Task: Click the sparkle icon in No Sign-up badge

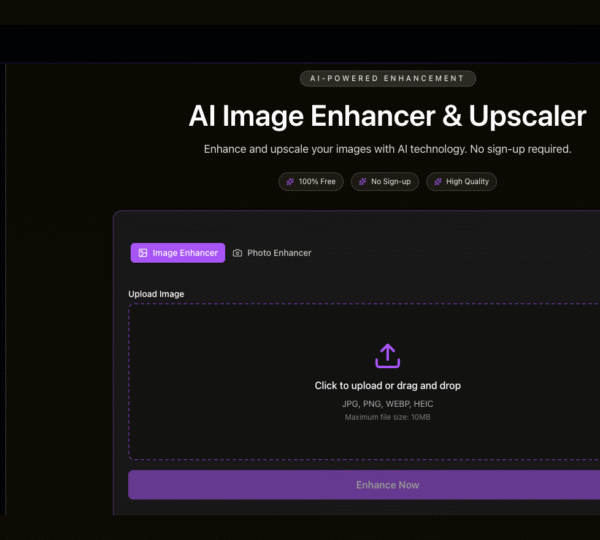Action: (362, 182)
